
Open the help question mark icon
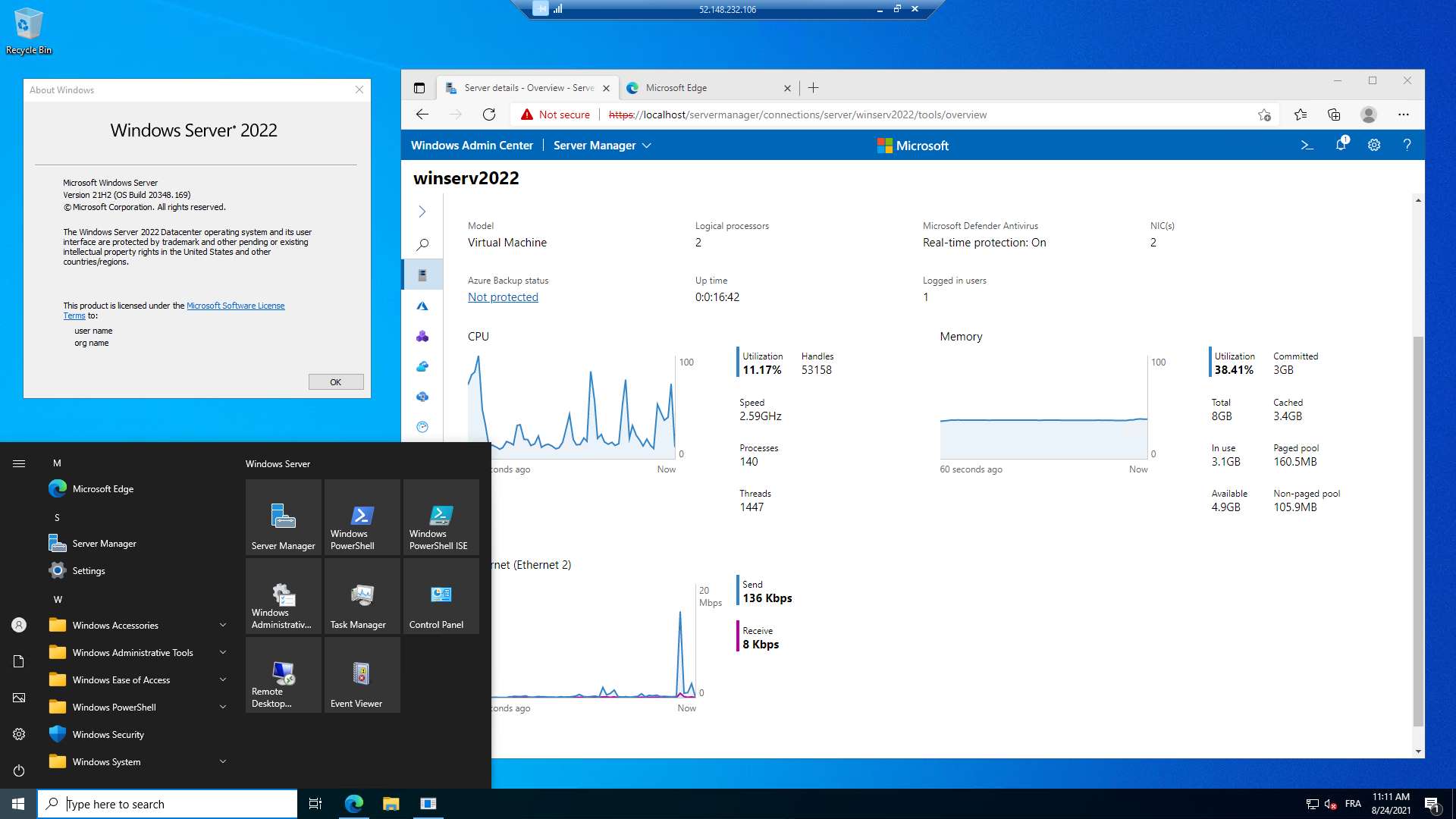coord(1407,145)
